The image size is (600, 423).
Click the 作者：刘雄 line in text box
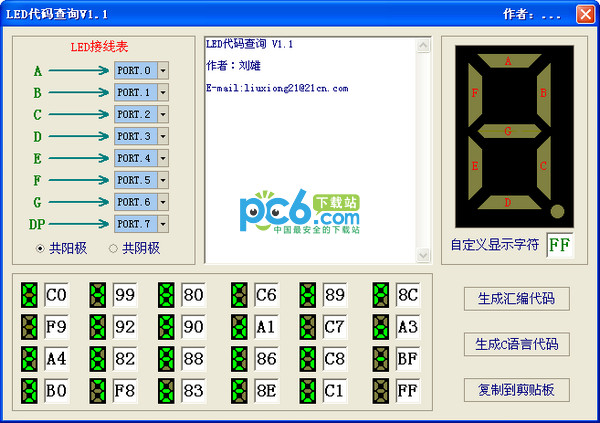pos(233,65)
